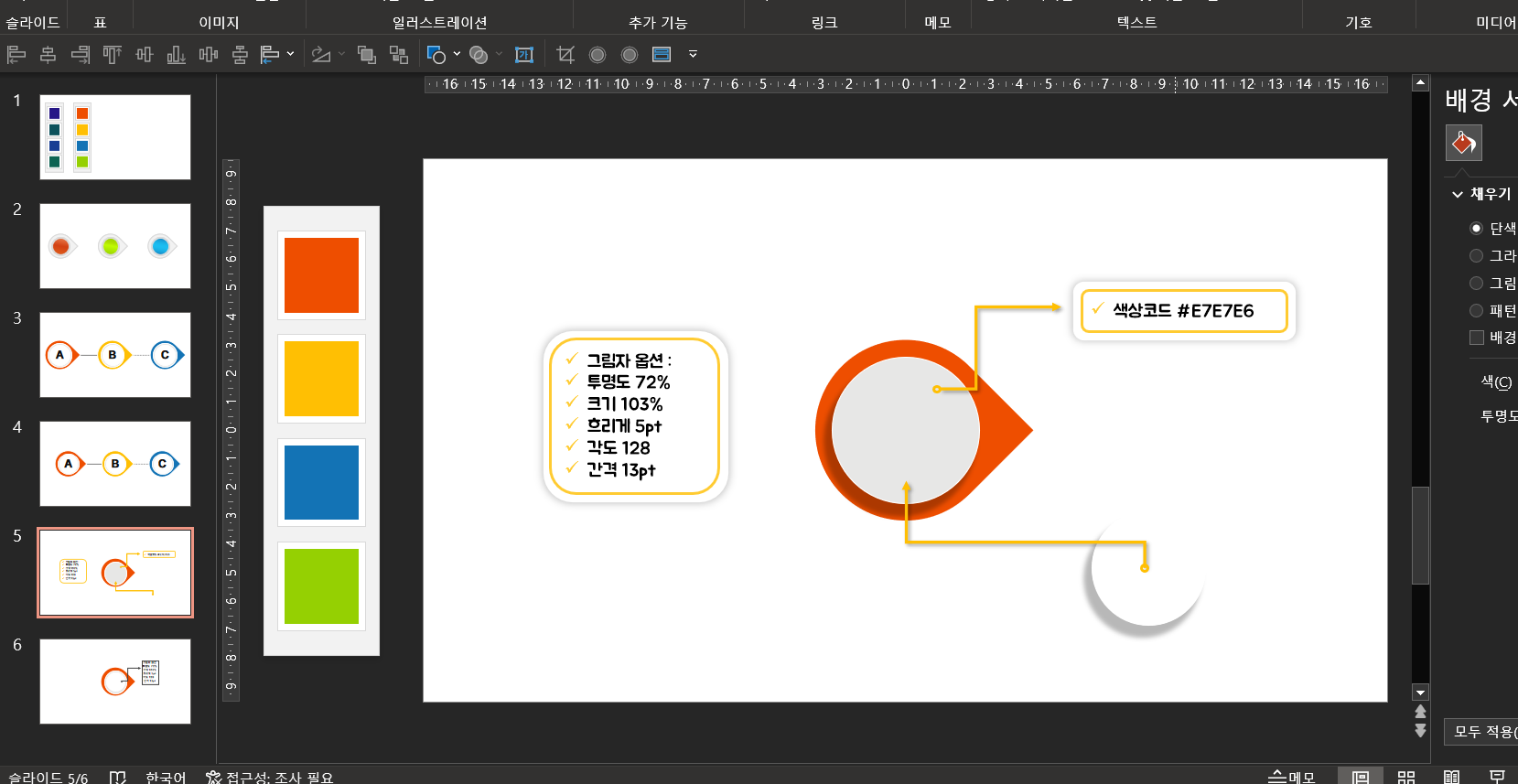This screenshot has height=784, width=1518.
Task: Click the 투명도 72% text line
Action: (628, 381)
